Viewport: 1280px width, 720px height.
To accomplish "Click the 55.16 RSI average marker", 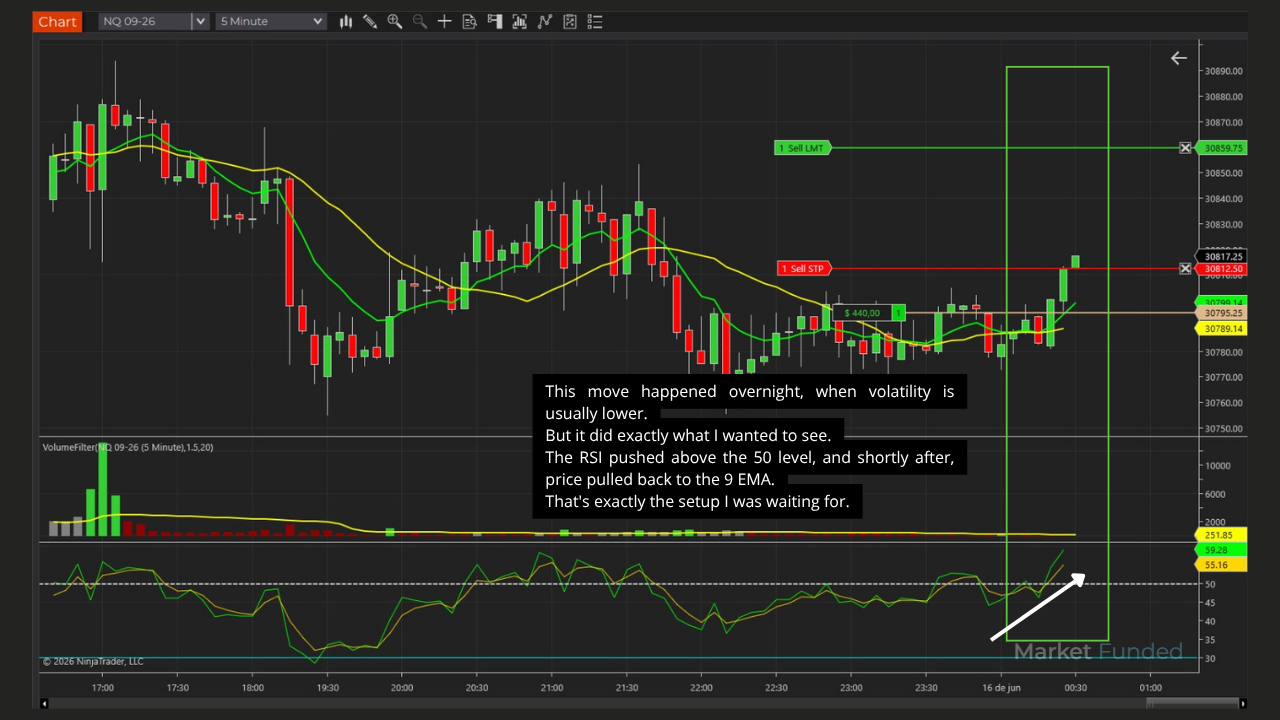I will 1220,565.
